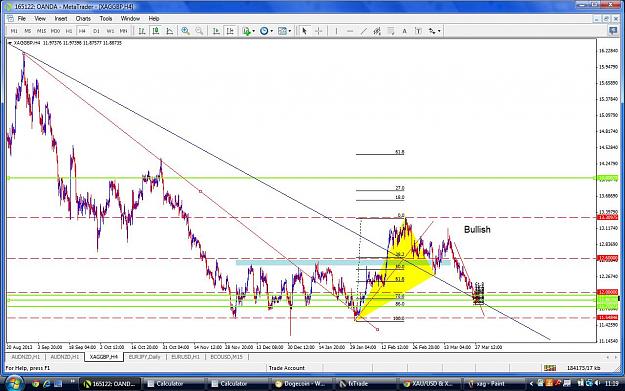Switch to the EURUSD,H1 chart tab

(185, 357)
